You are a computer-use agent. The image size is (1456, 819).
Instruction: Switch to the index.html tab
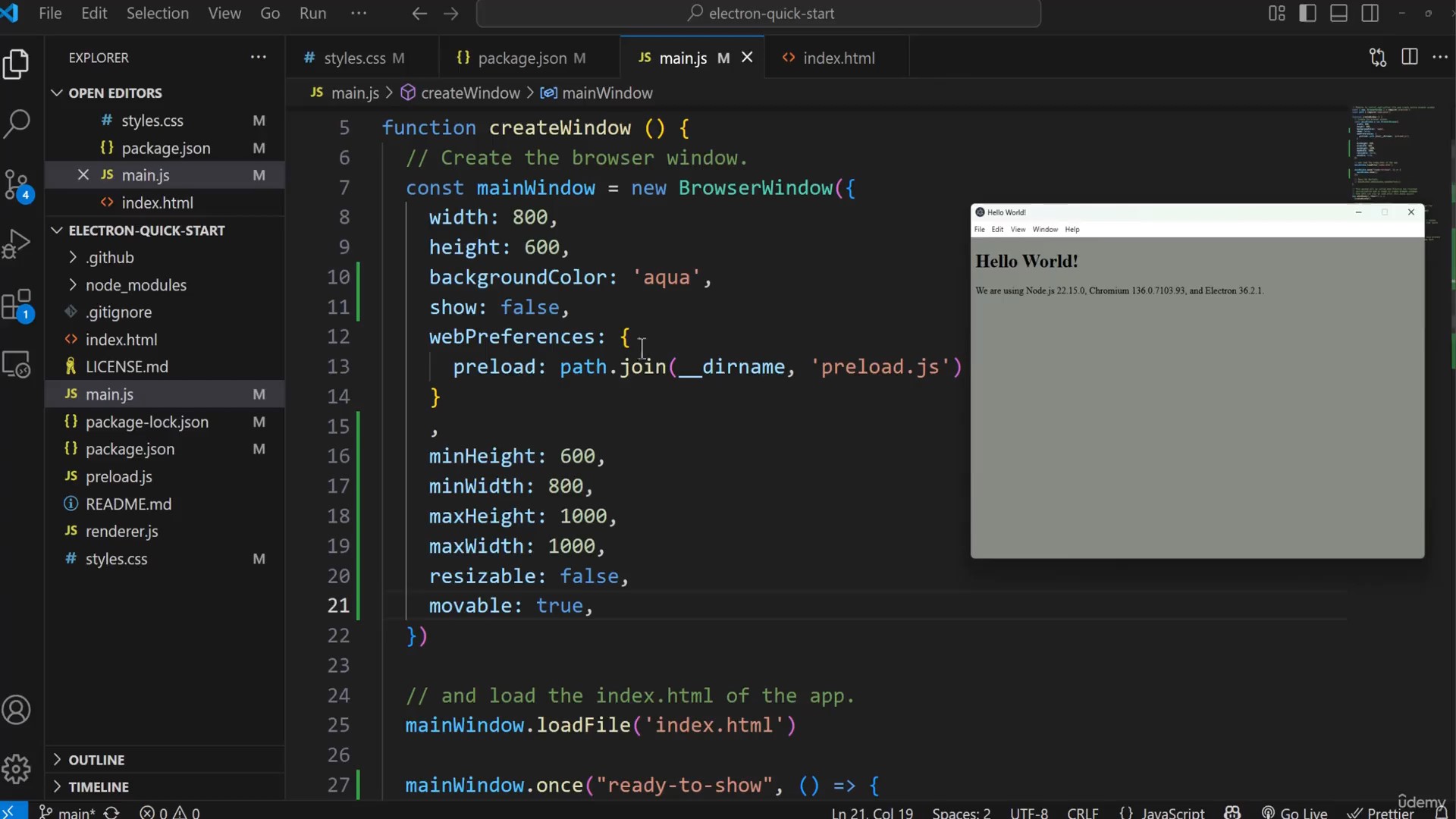click(x=838, y=58)
